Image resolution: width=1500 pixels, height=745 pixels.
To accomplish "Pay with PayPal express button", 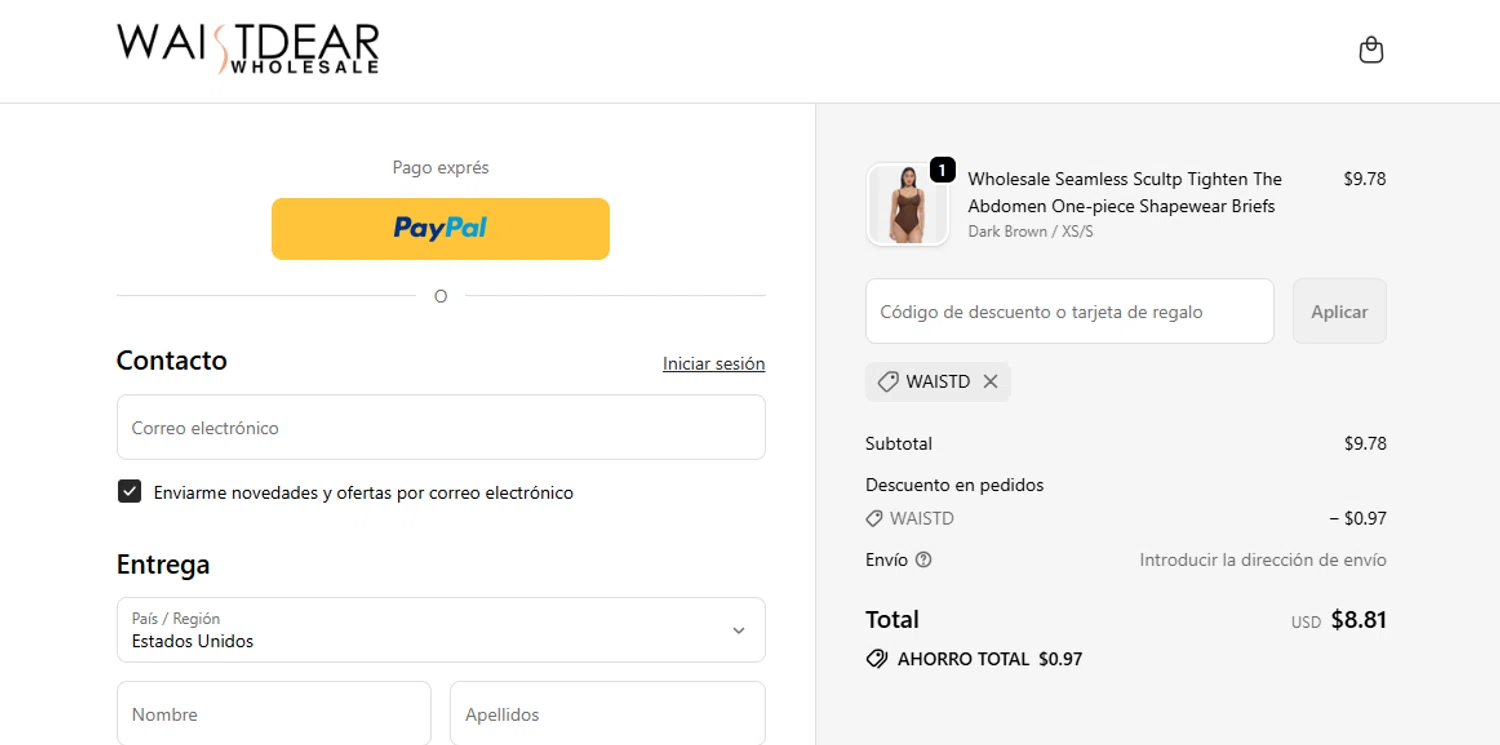I will [x=440, y=229].
